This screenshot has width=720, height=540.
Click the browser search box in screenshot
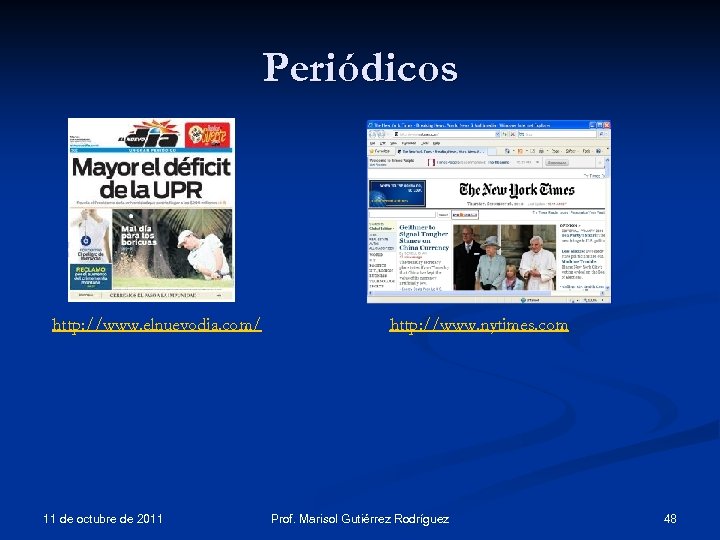coord(557,134)
